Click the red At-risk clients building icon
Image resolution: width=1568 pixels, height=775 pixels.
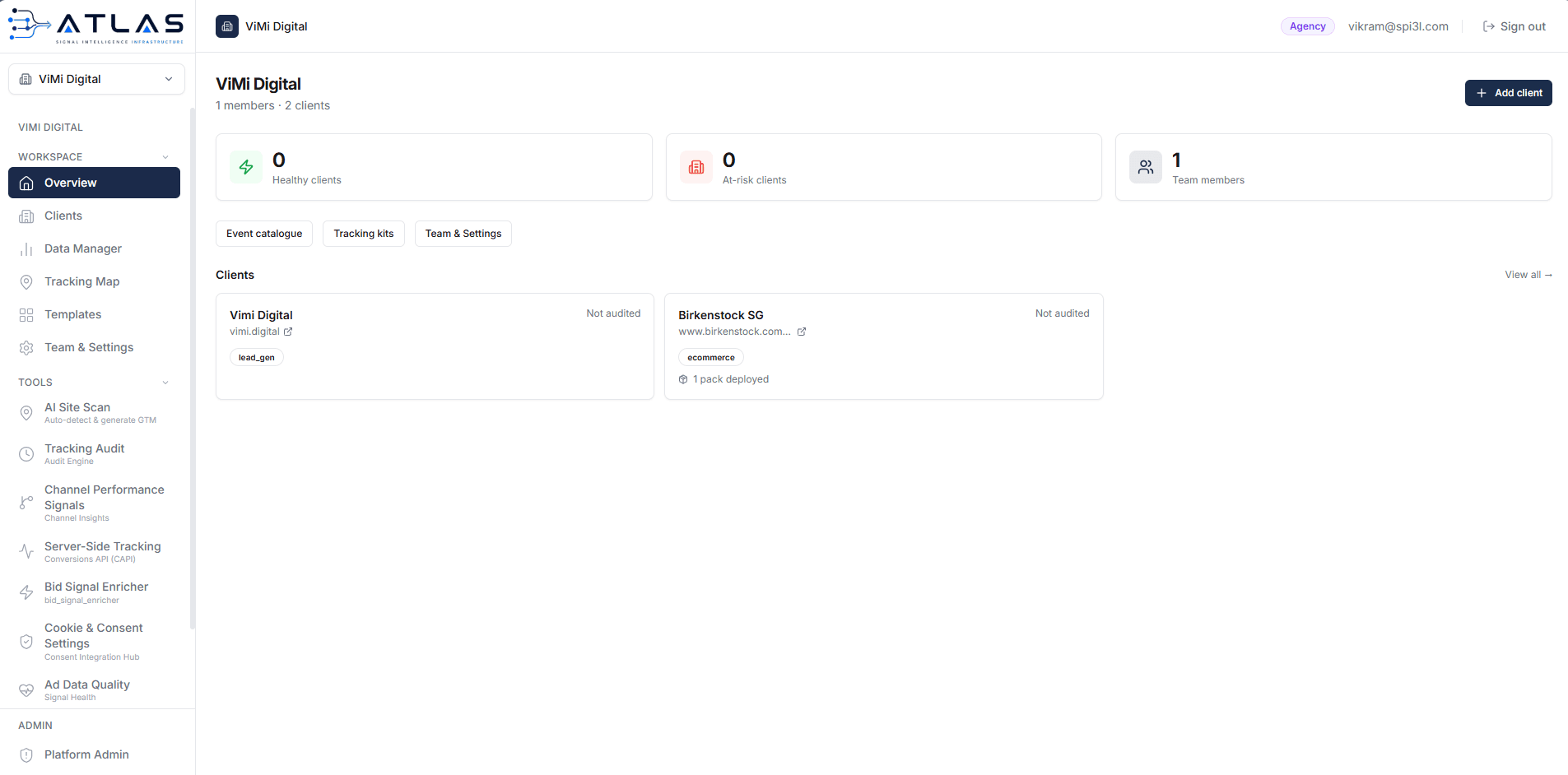pyautogui.click(x=696, y=167)
